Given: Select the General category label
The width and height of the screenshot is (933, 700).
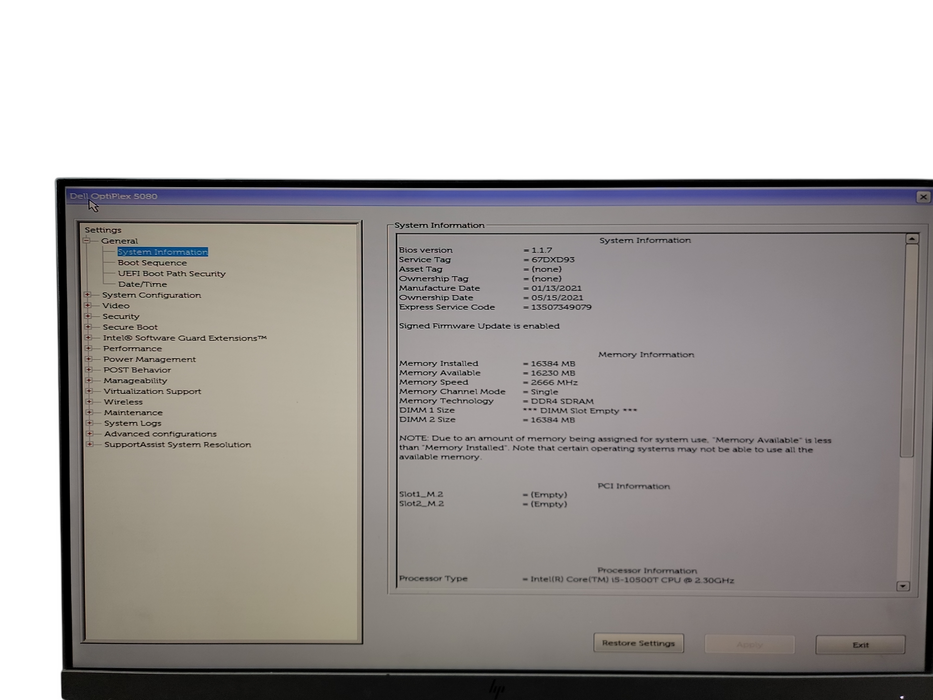Looking at the screenshot, I should tap(120, 241).
